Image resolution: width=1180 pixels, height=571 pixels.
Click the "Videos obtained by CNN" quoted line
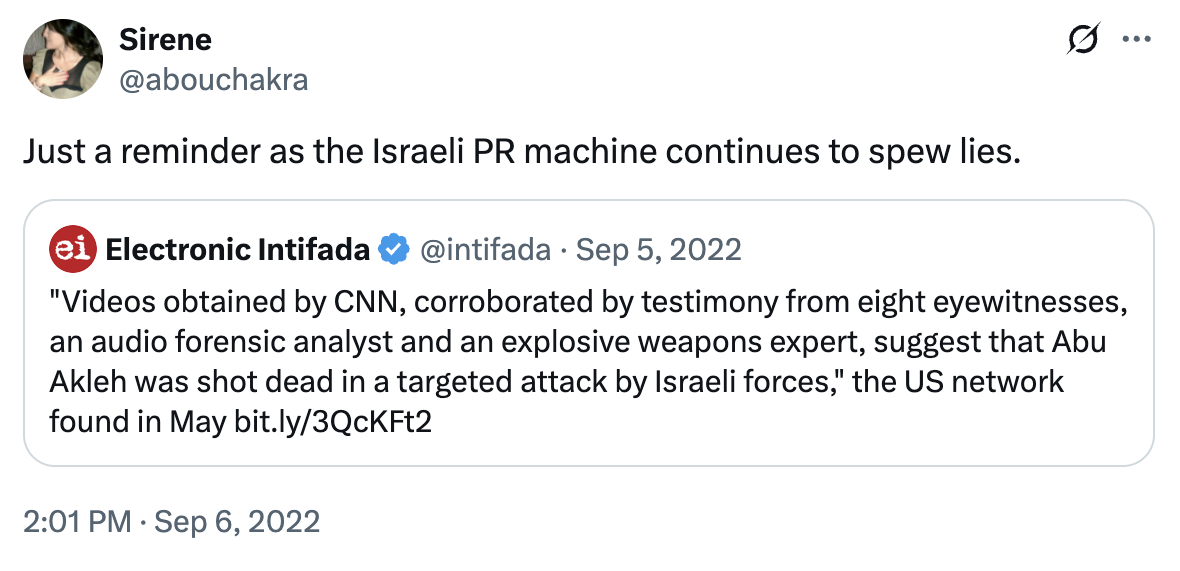click(x=242, y=303)
